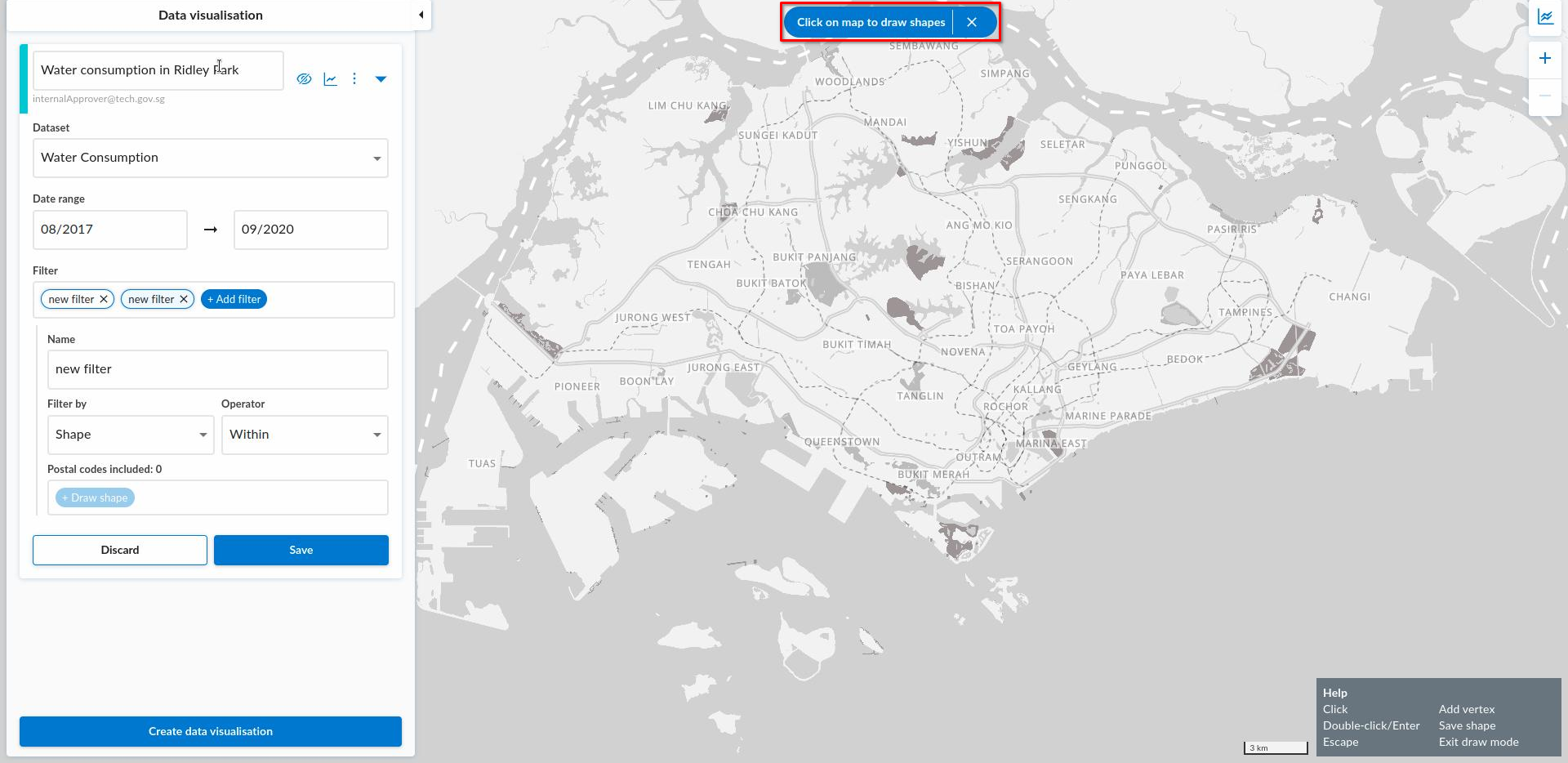Discard the visualisation changes

click(x=120, y=550)
